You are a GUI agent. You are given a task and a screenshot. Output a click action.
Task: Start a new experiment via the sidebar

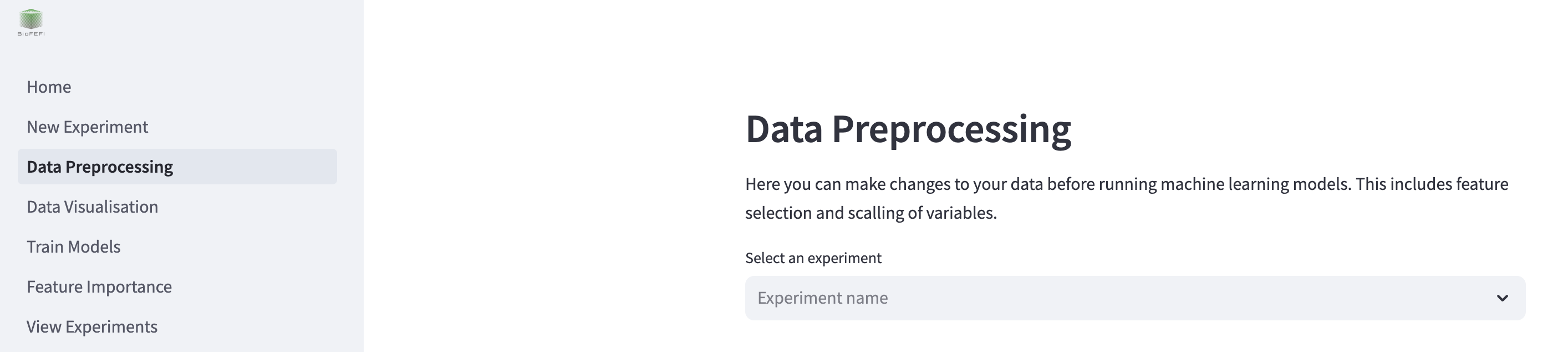pyautogui.click(x=87, y=127)
